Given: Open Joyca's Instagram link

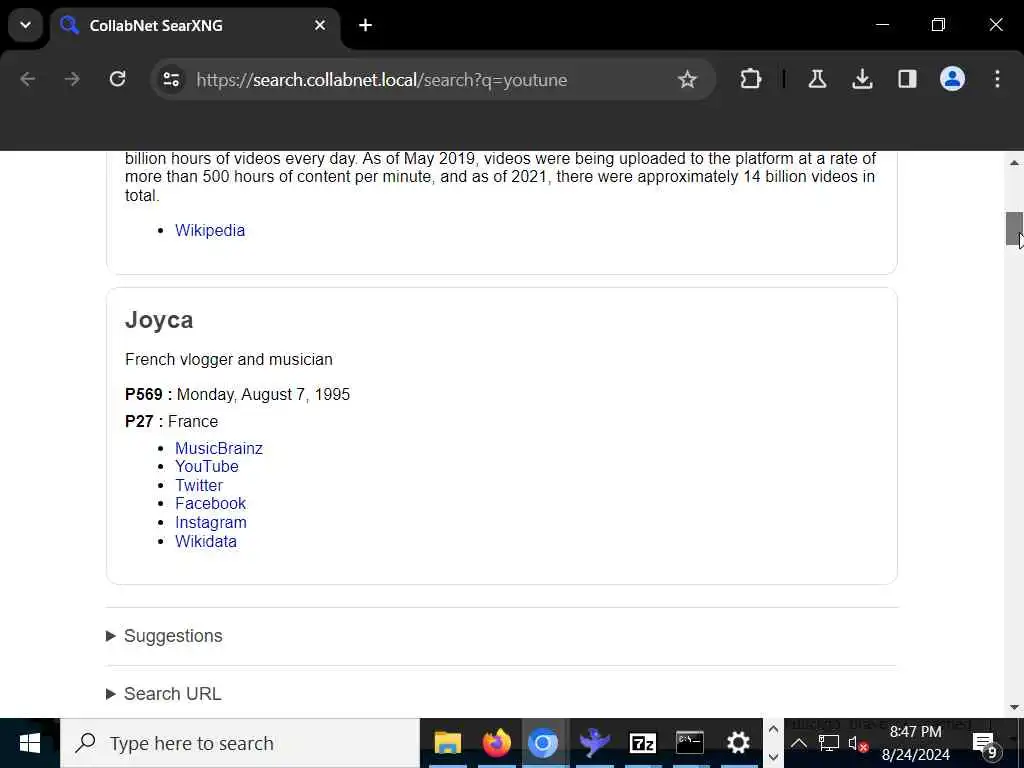Looking at the screenshot, I should pyautogui.click(x=210, y=523).
